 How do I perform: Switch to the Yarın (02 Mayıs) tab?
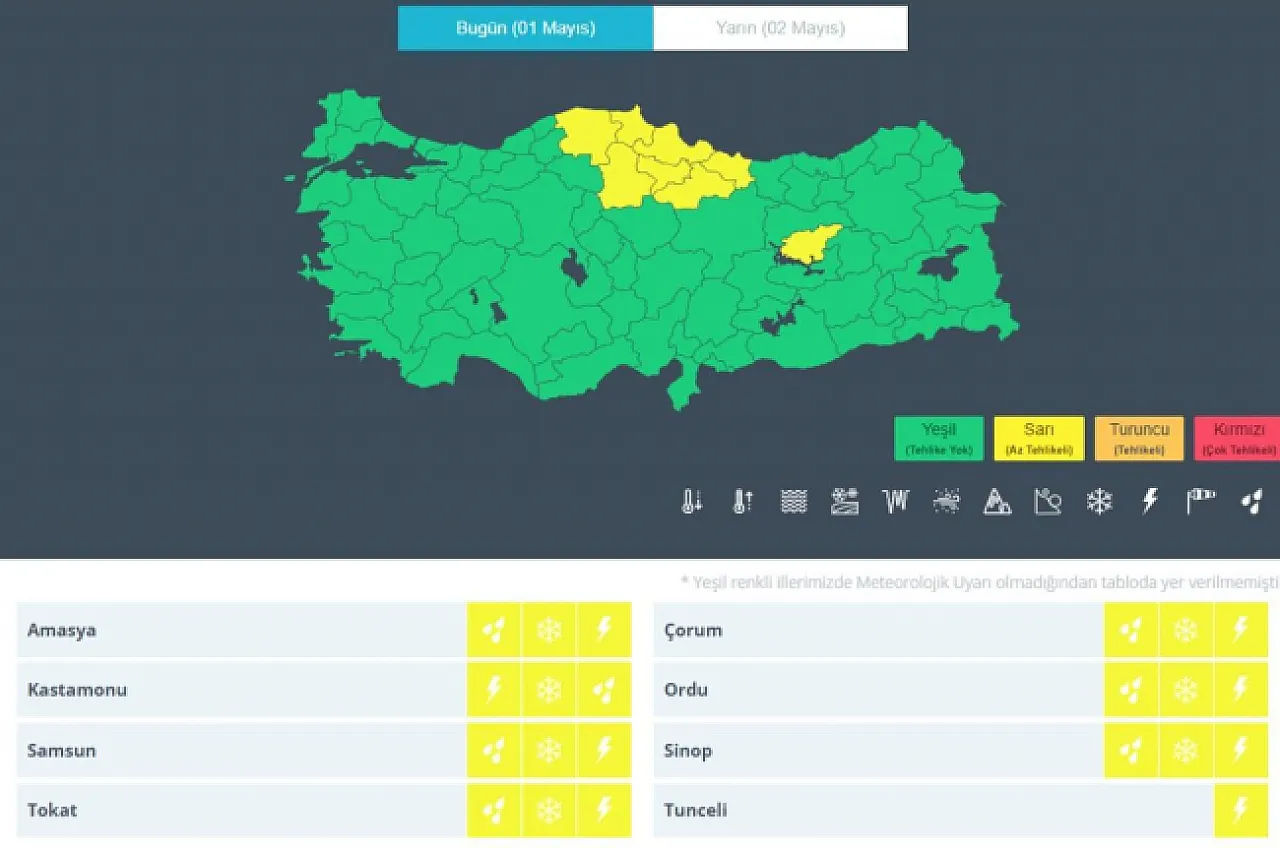(781, 28)
